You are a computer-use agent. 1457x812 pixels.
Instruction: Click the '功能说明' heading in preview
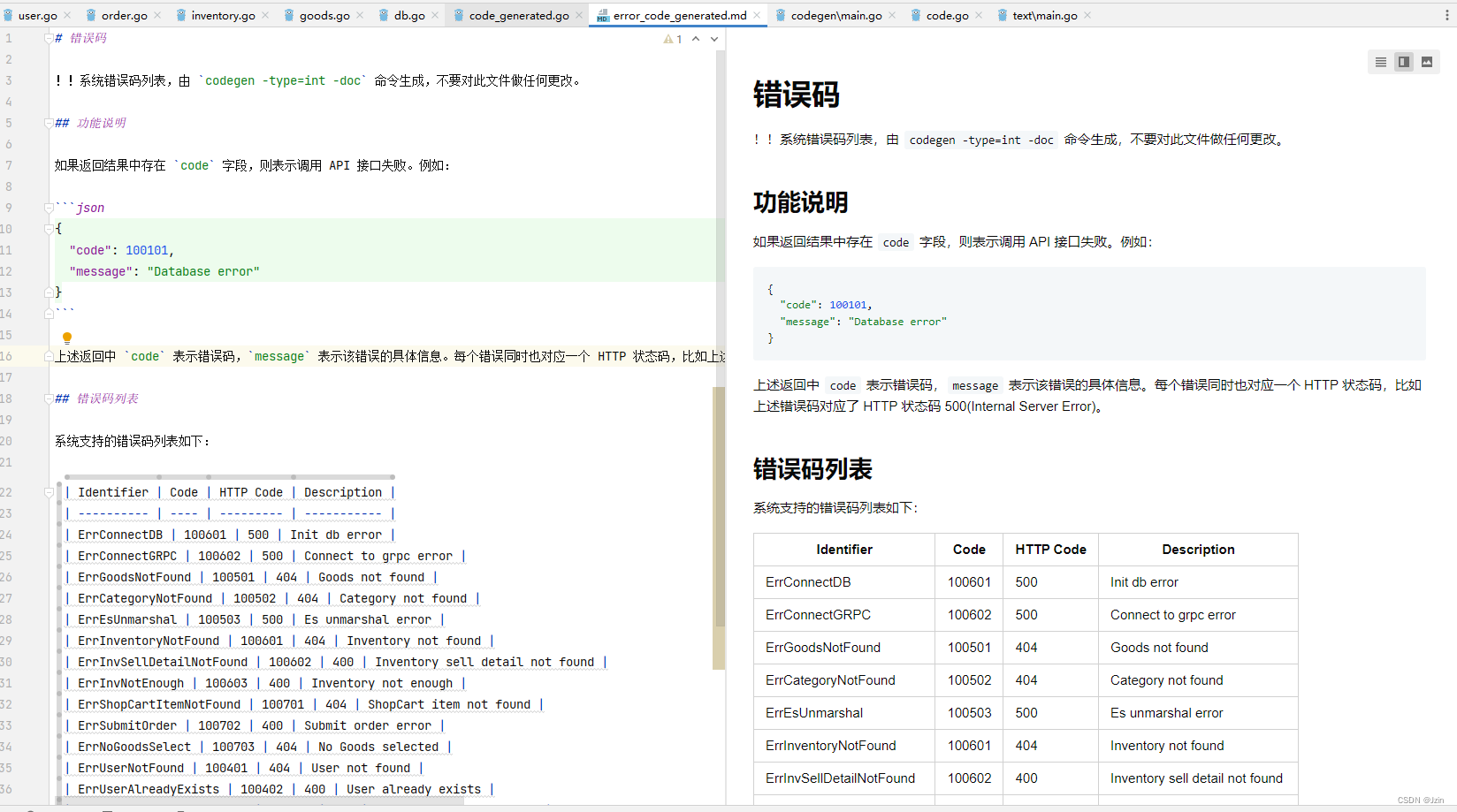(801, 202)
